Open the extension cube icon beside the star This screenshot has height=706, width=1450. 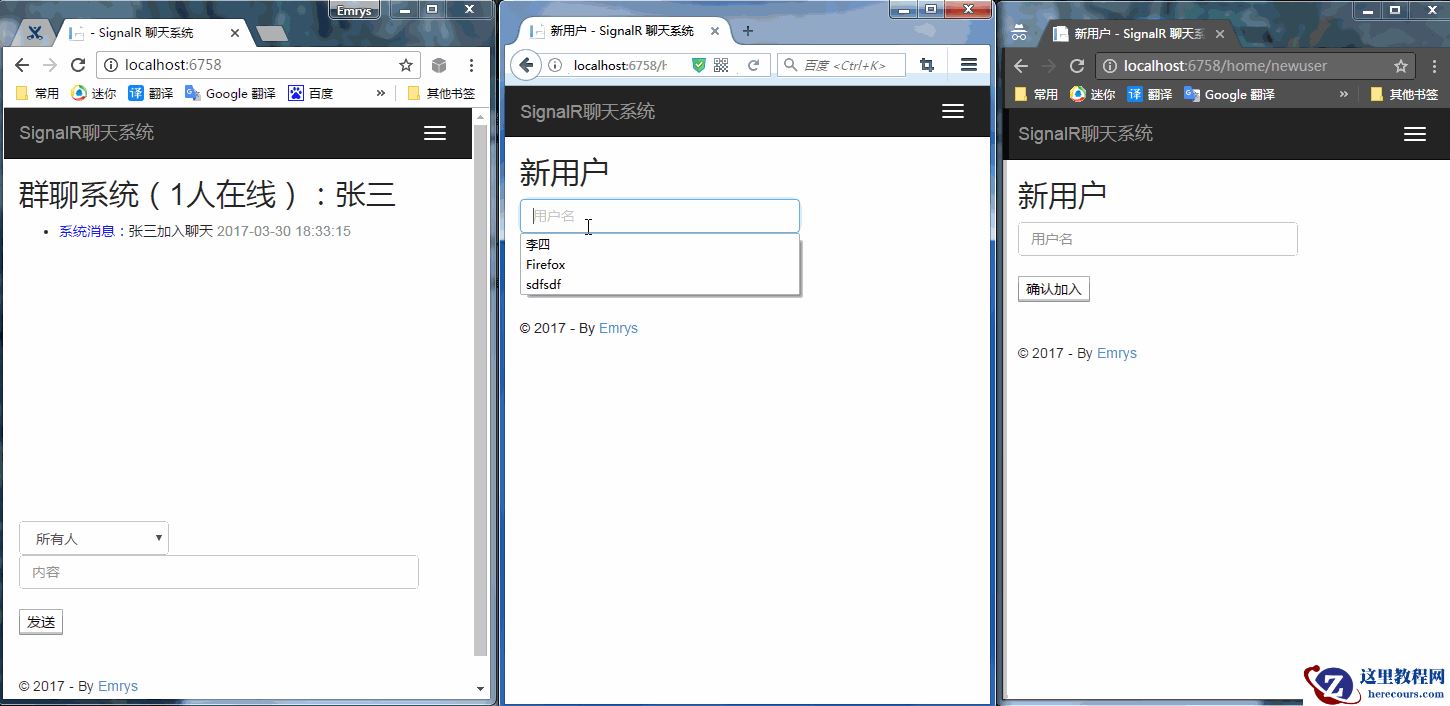click(x=438, y=65)
